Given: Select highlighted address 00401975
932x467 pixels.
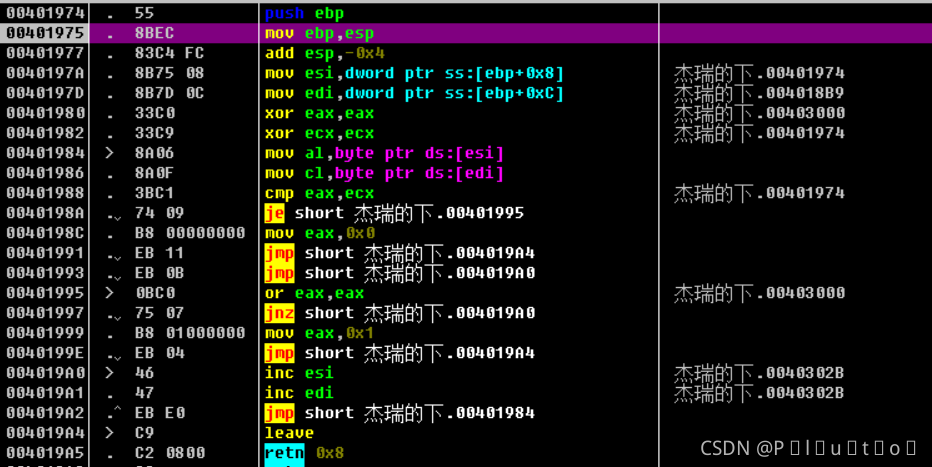Looking at the screenshot, I should [45, 33].
